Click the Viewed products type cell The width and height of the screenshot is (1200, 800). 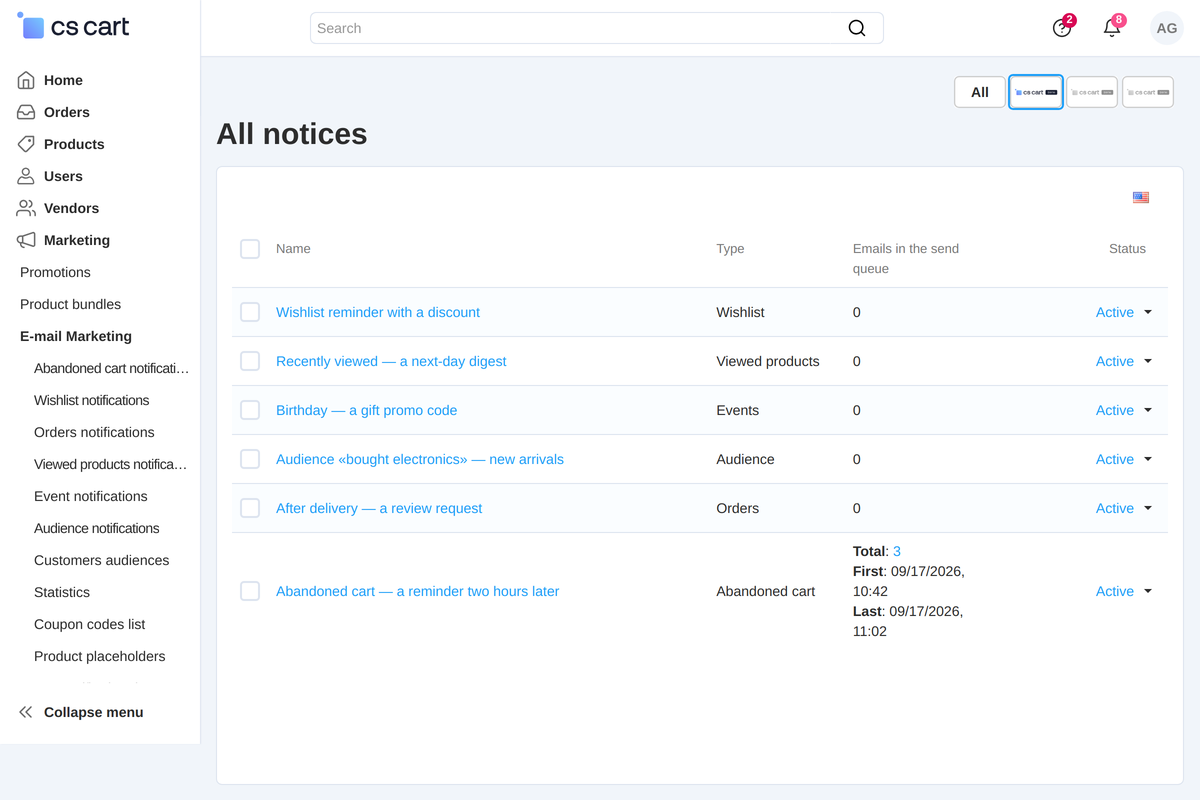point(768,361)
